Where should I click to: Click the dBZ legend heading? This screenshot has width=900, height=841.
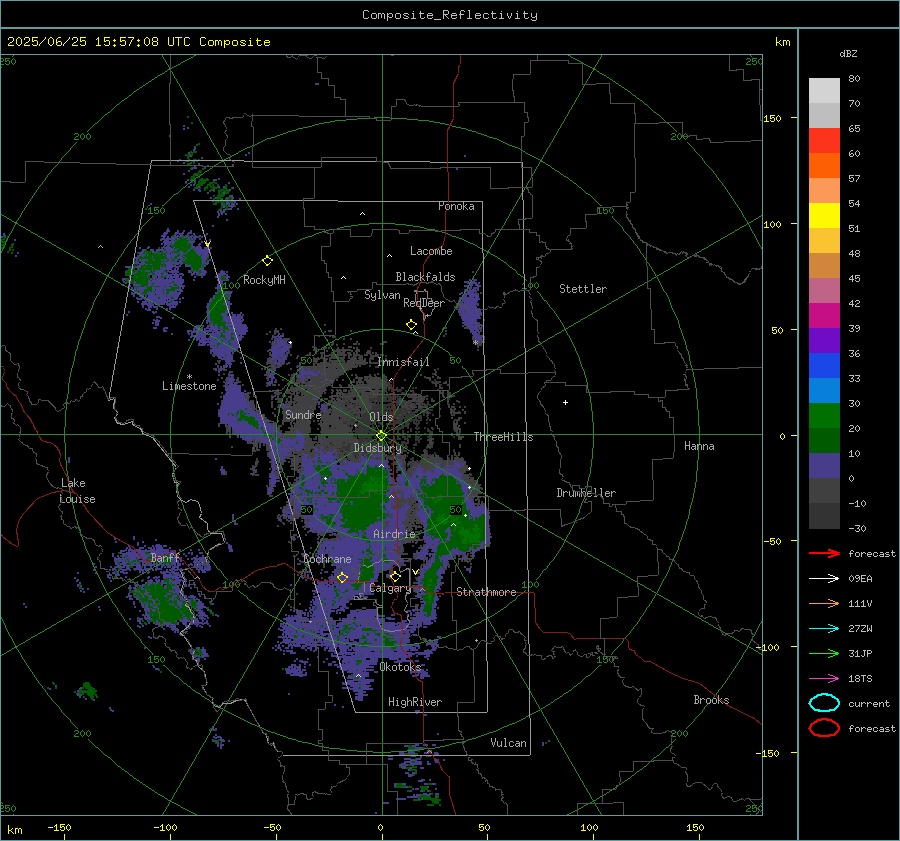click(x=848, y=53)
